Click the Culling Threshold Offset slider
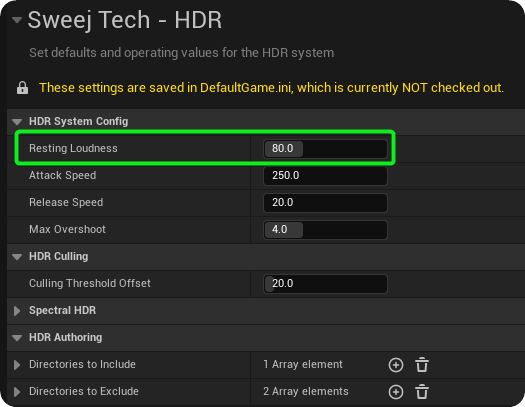Viewport: 525px width, 407px height. (325, 284)
